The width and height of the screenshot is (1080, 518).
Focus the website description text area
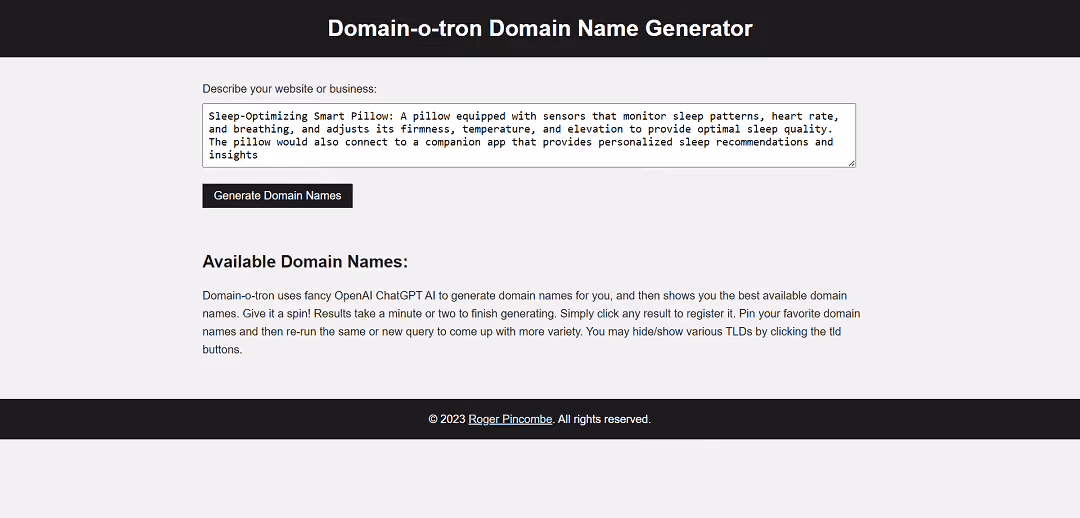click(x=529, y=136)
